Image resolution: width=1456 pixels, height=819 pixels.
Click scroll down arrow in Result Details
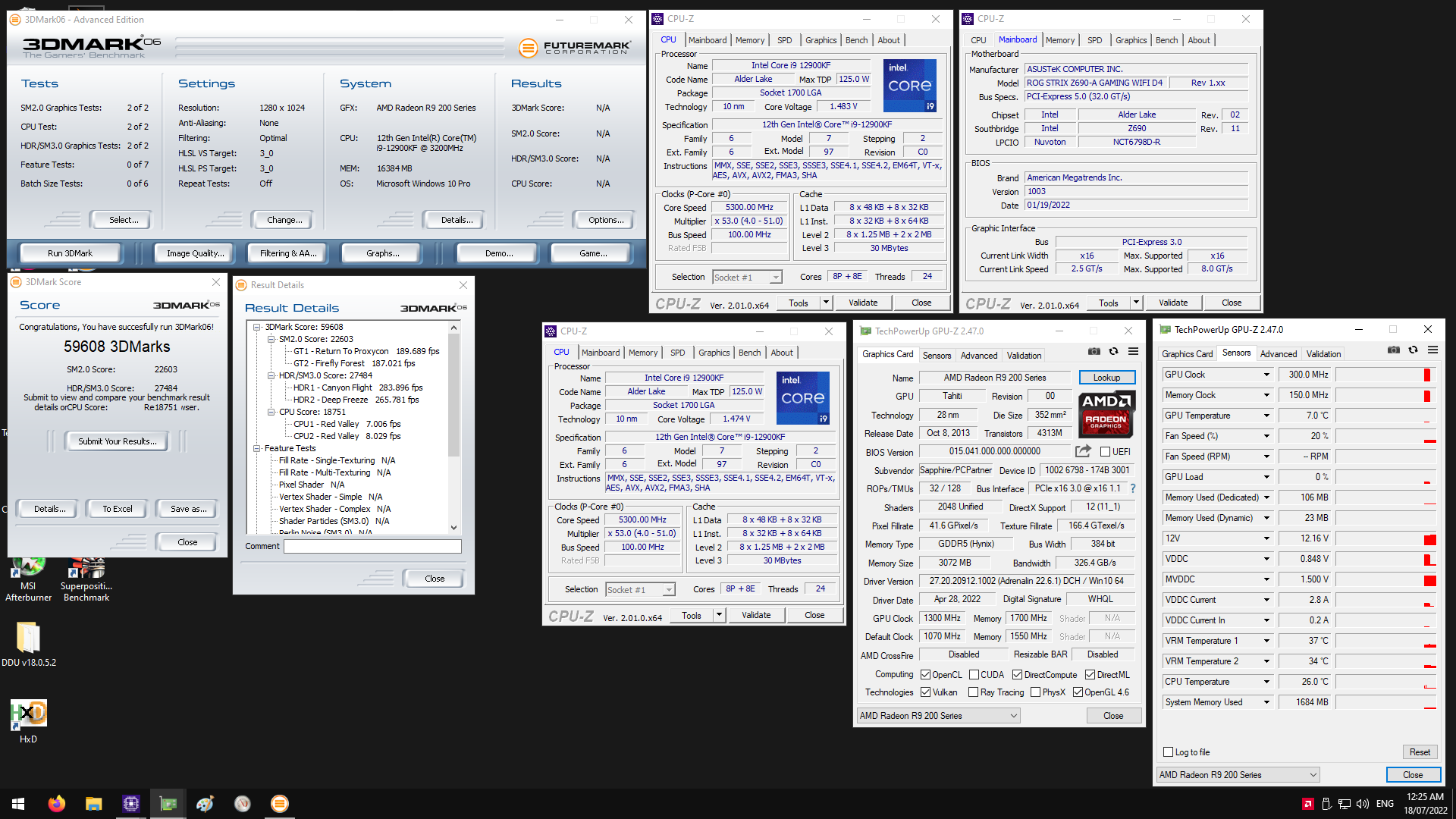pyautogui.click(x=454, y=528)
